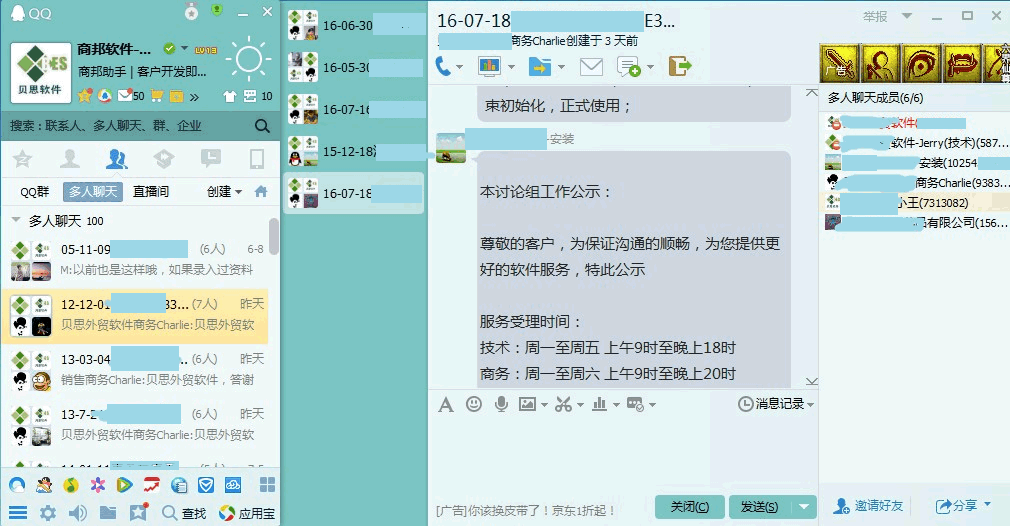Start a voice call with the phone icon
1010x526 pixels.
tap(444, 66)
